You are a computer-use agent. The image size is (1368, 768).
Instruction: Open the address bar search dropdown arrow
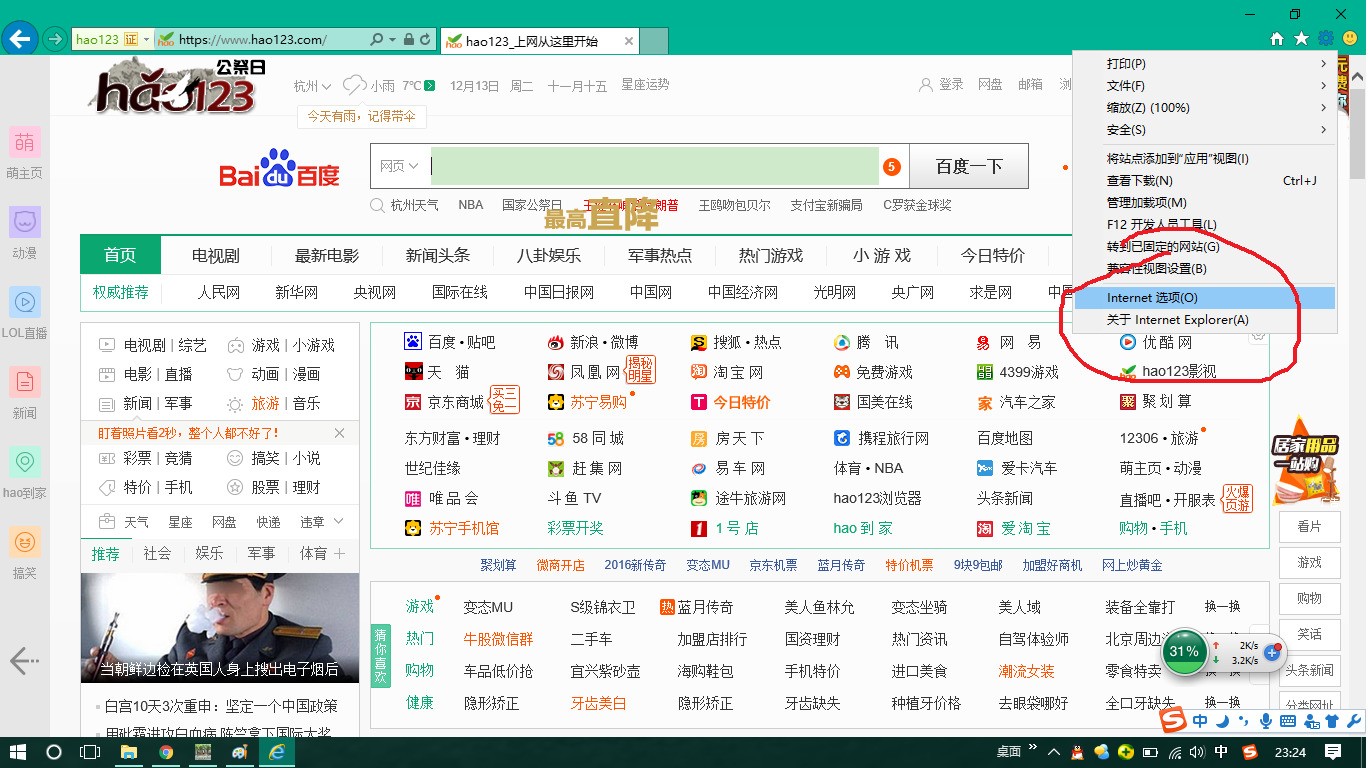click(x=392, y=40)
